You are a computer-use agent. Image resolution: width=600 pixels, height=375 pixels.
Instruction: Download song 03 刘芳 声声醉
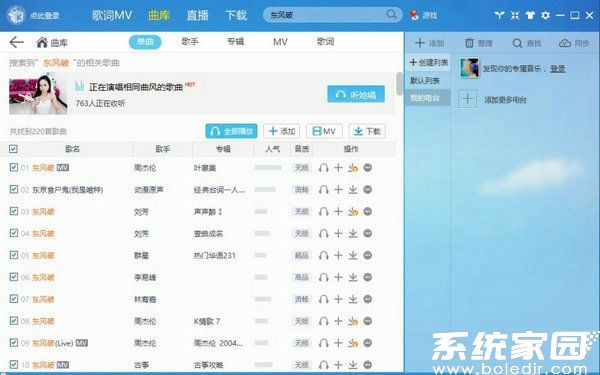tap(353, 211)
